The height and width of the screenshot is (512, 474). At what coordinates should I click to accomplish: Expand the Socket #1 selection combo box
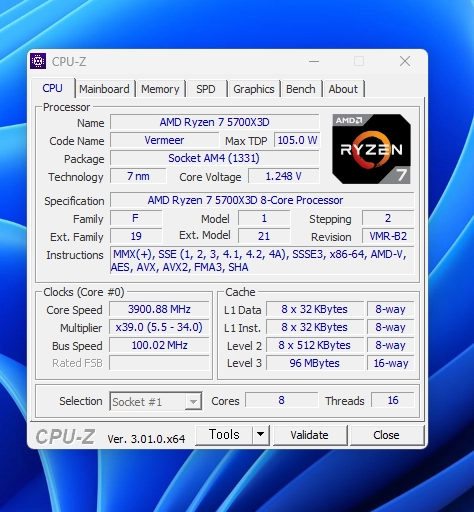coord(156,401)
